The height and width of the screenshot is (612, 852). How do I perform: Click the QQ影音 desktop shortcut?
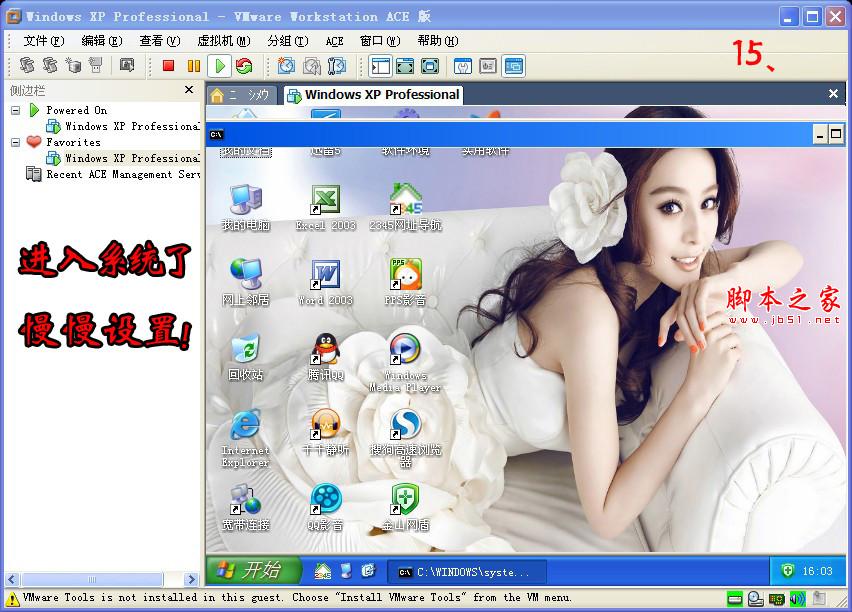click(325, 508)
